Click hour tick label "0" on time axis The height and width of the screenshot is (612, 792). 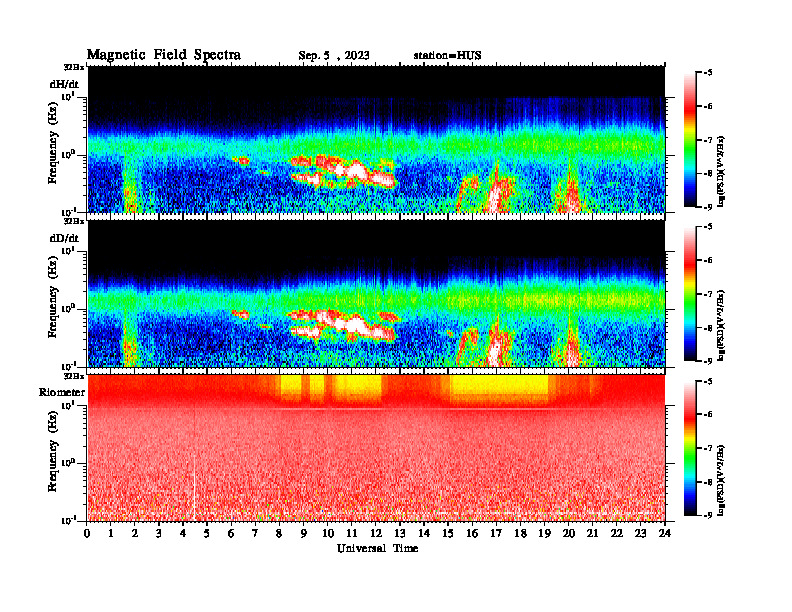[87, 533]
